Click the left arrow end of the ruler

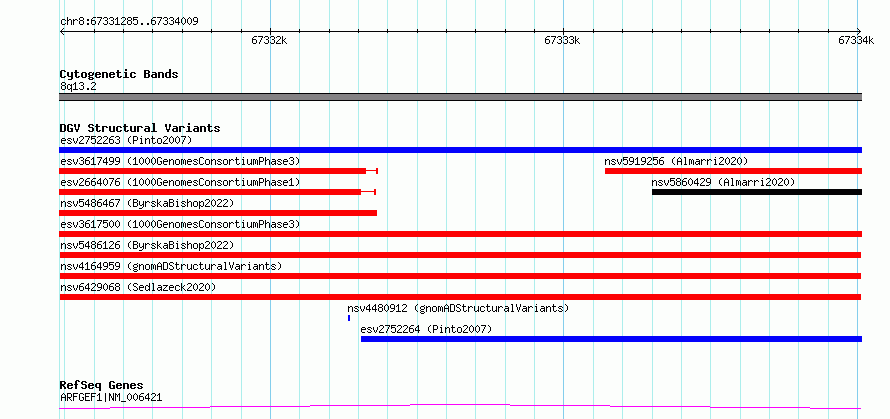pos(62,31)
